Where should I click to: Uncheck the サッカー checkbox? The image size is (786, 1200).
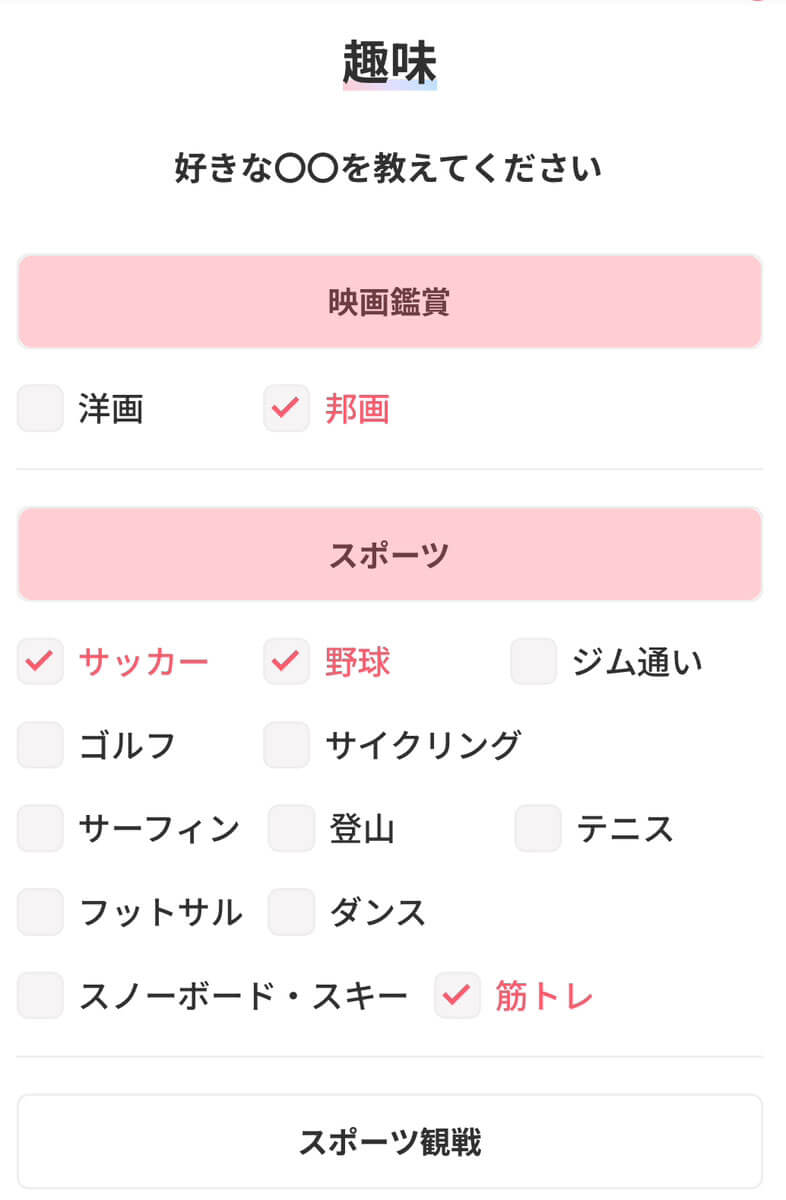coord(40,662)
